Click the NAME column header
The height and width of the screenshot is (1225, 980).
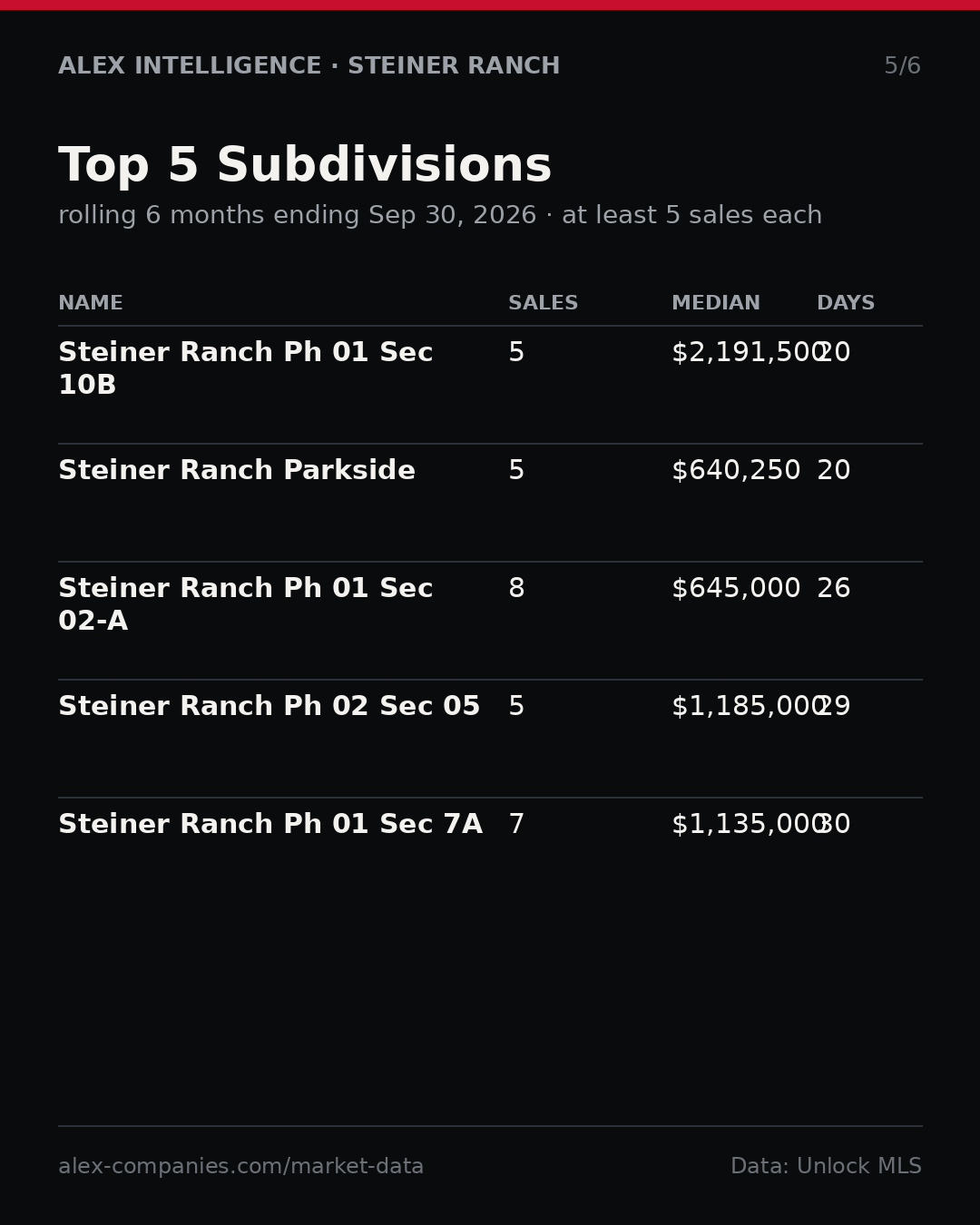(x=91, y=304)
